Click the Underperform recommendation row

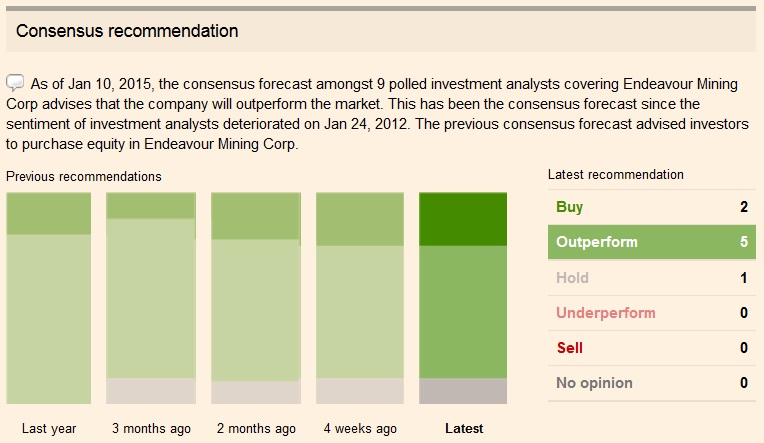tap(651, 313)
